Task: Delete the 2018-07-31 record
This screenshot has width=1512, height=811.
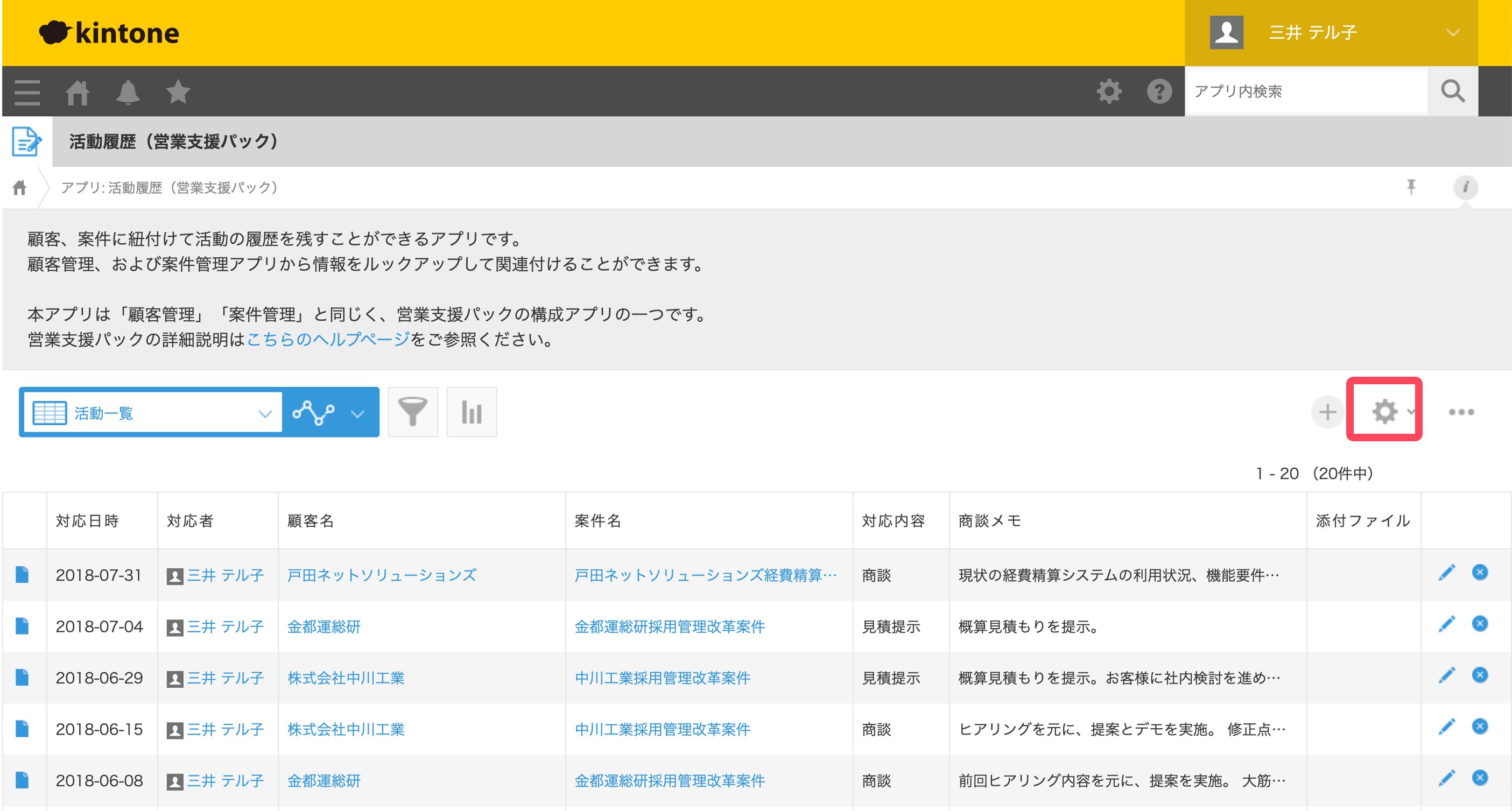Action: tap(1480, 572)
